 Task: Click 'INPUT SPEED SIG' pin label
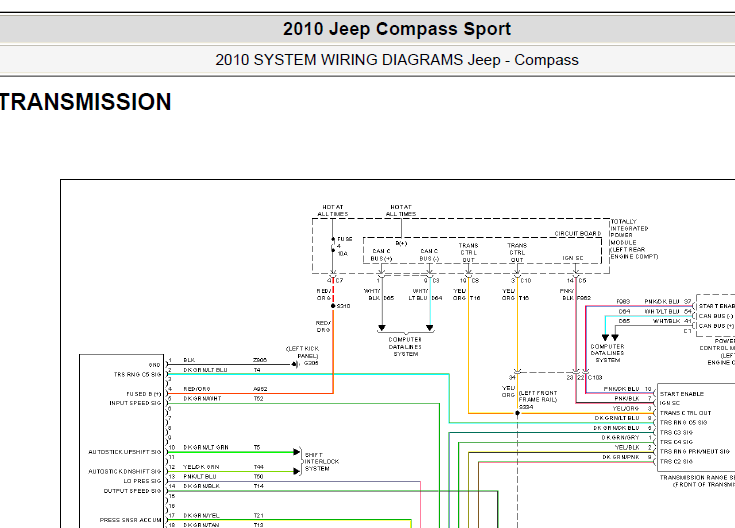pos(135,403)
